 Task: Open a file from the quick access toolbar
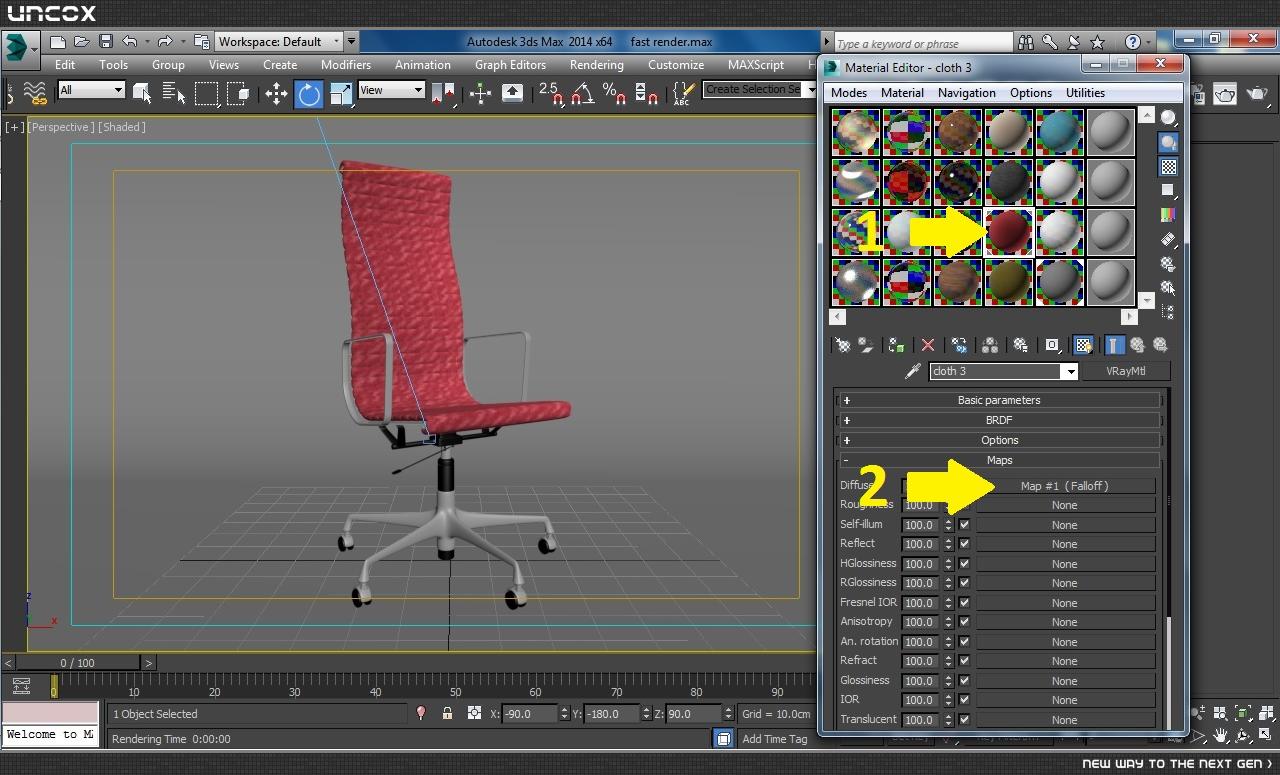(81, 42)
